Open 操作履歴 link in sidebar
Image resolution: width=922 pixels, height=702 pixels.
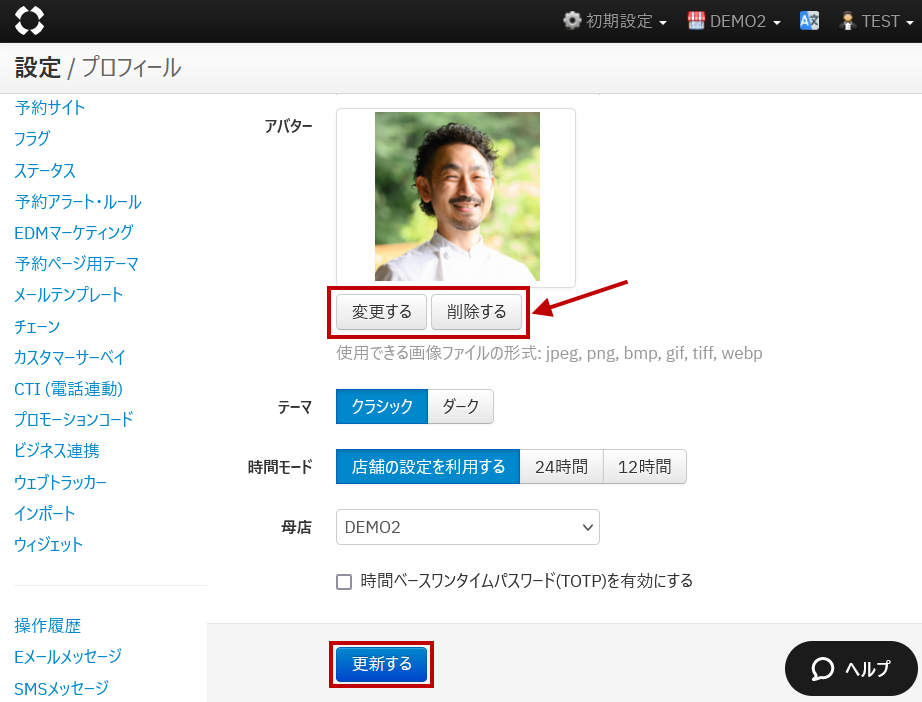48,626
